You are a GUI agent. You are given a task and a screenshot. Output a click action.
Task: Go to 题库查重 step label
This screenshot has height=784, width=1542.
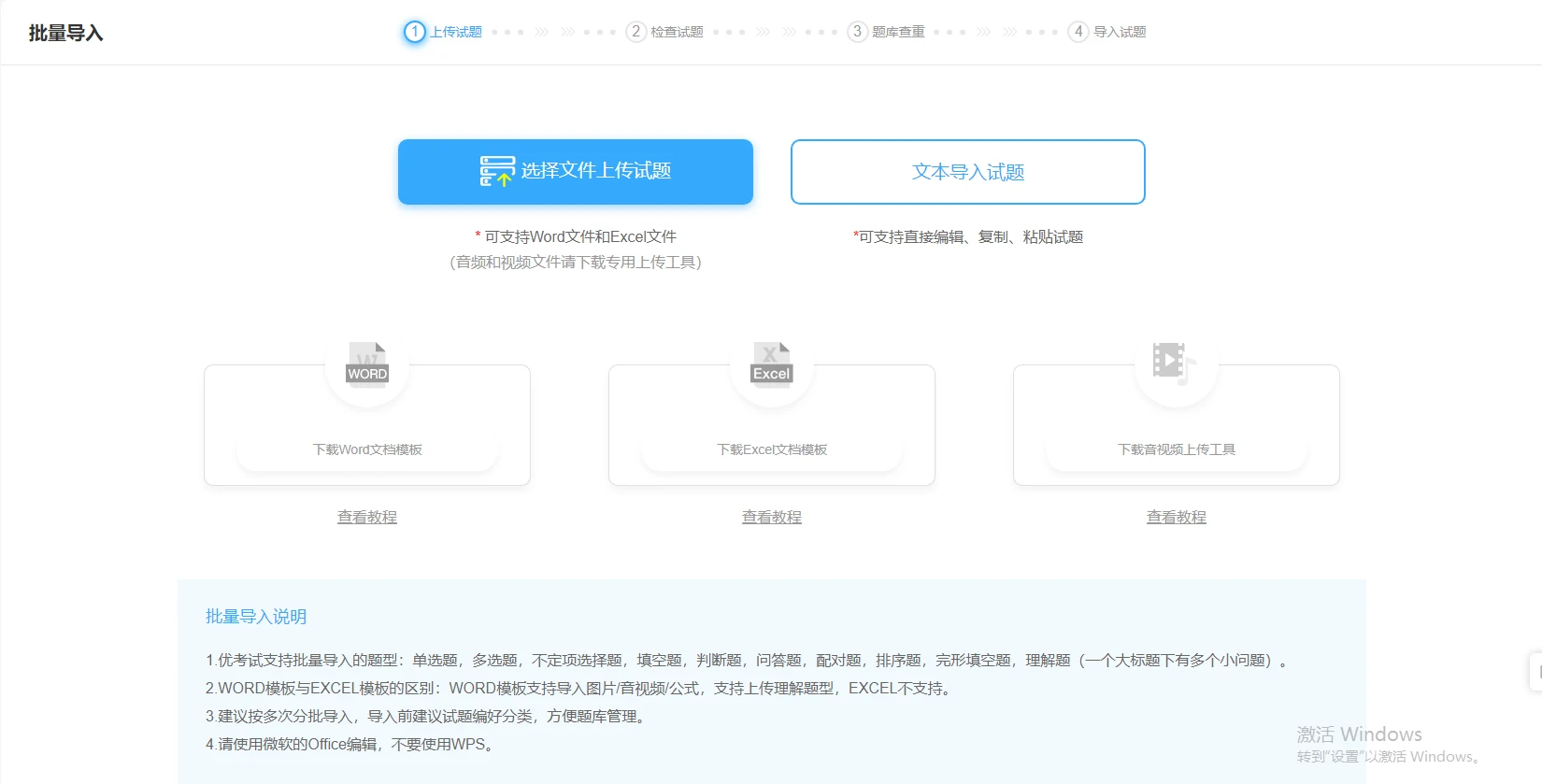coord(898,32)
